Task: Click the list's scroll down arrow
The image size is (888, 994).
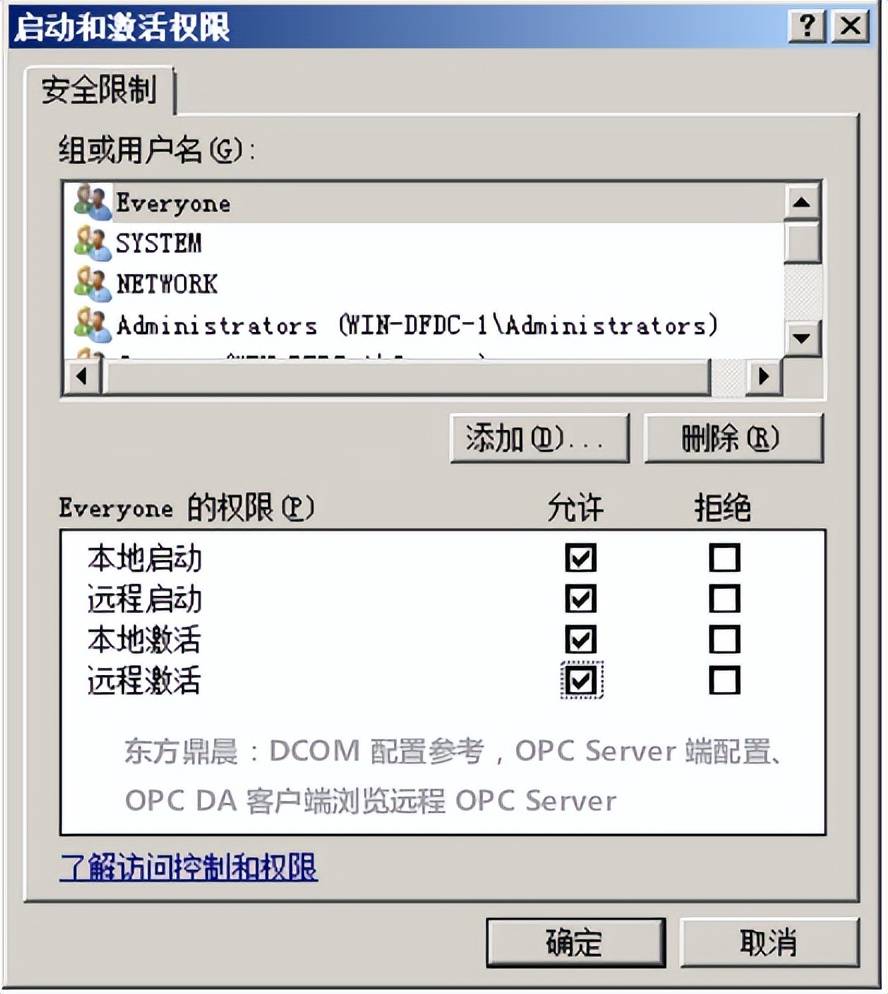Action: tap(802, 339)
